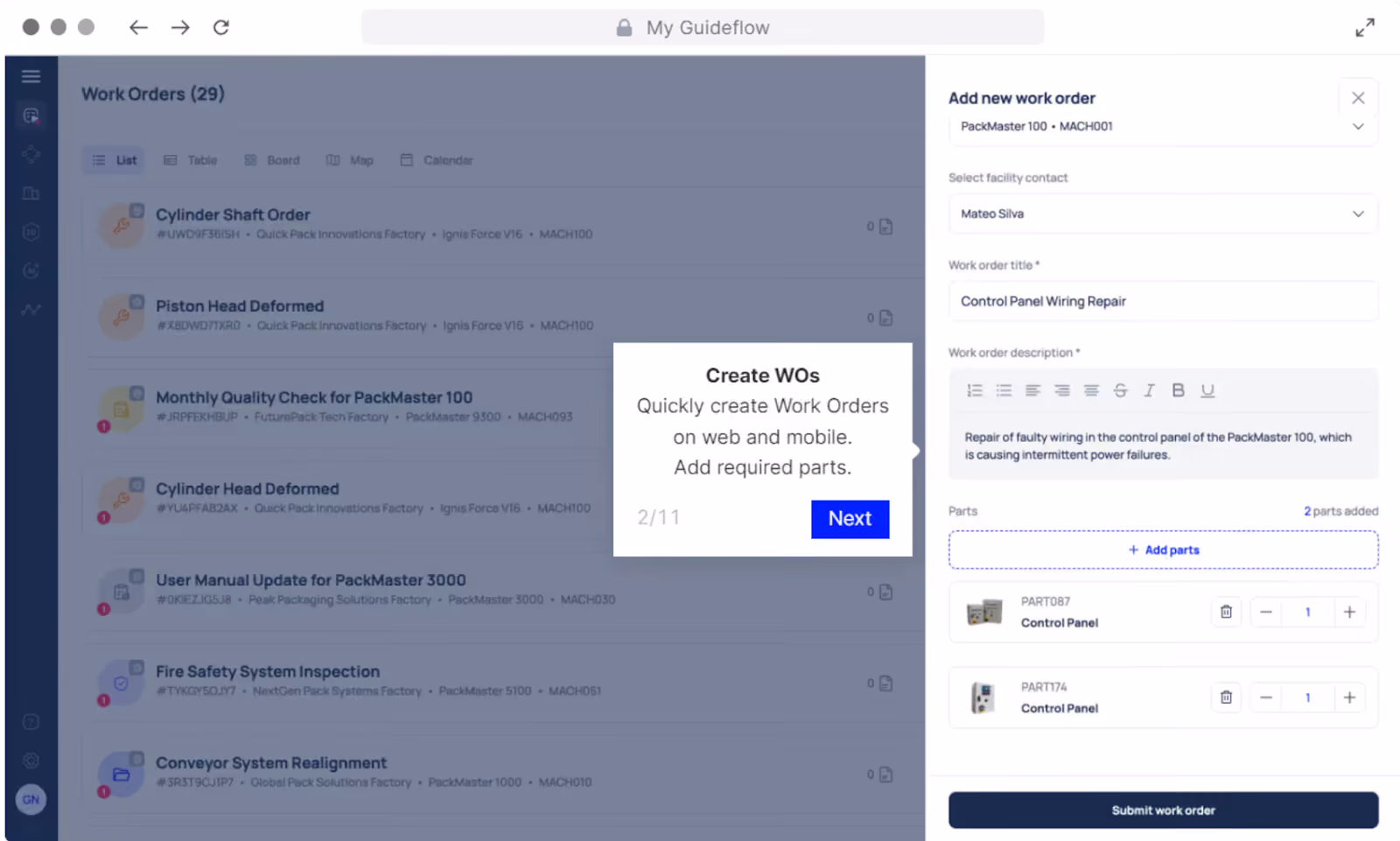
Task: Switch to the Table view tab
Action: (x=190, y=160)
